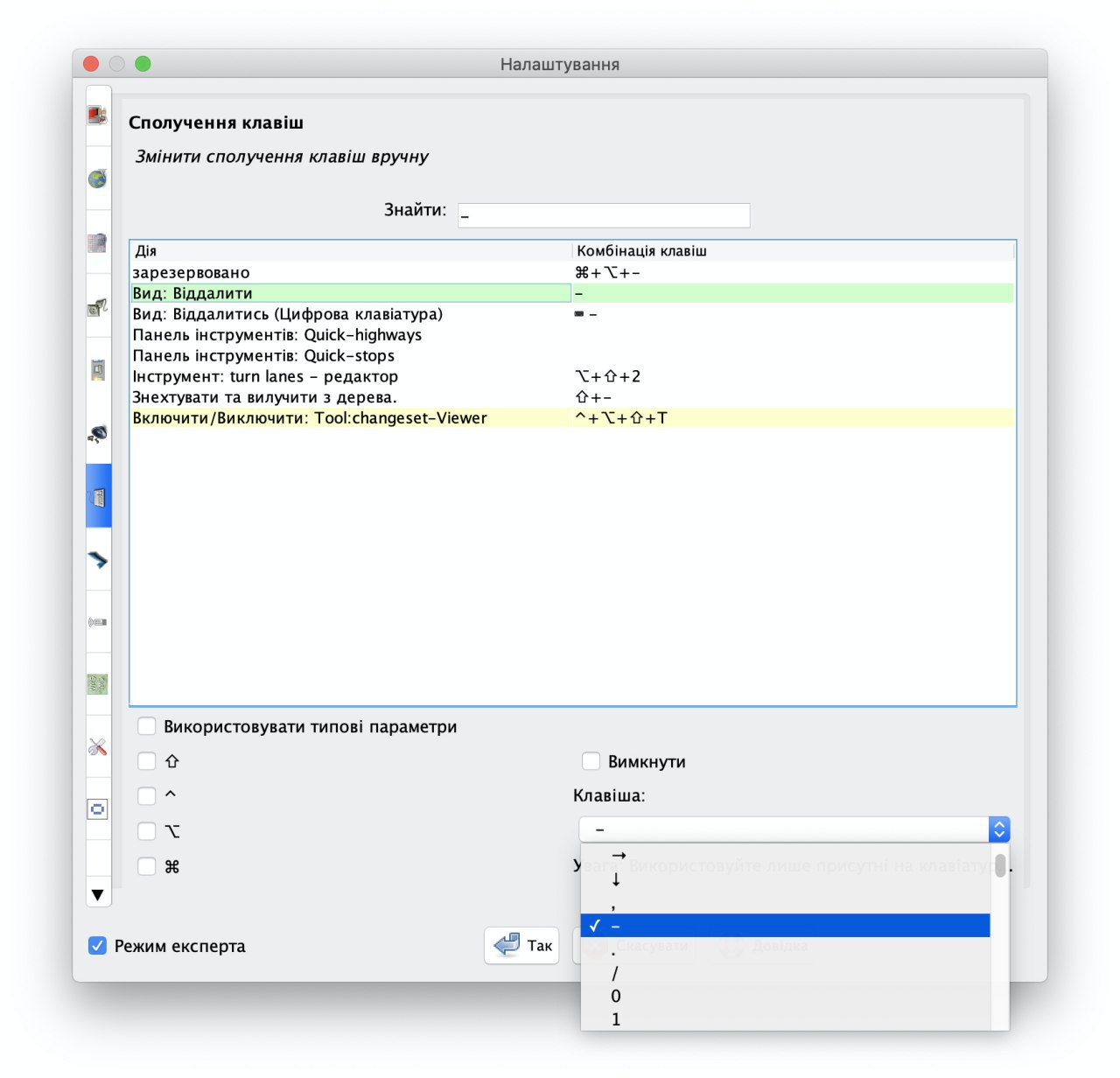Open the wrench and screwdriver settings icon

pyautogui.click(x=97, y=746)
